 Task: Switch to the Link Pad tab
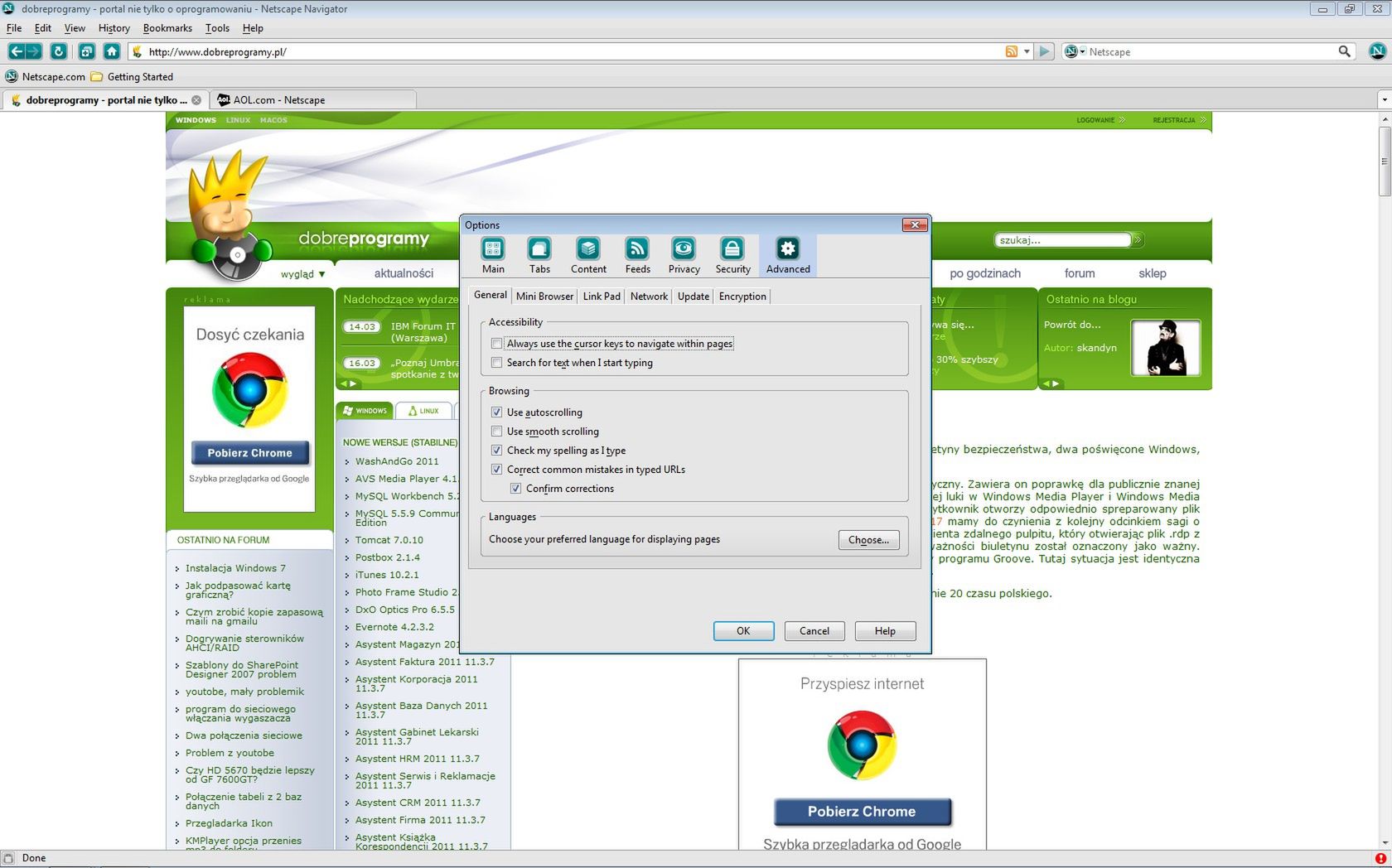point(602,297)
